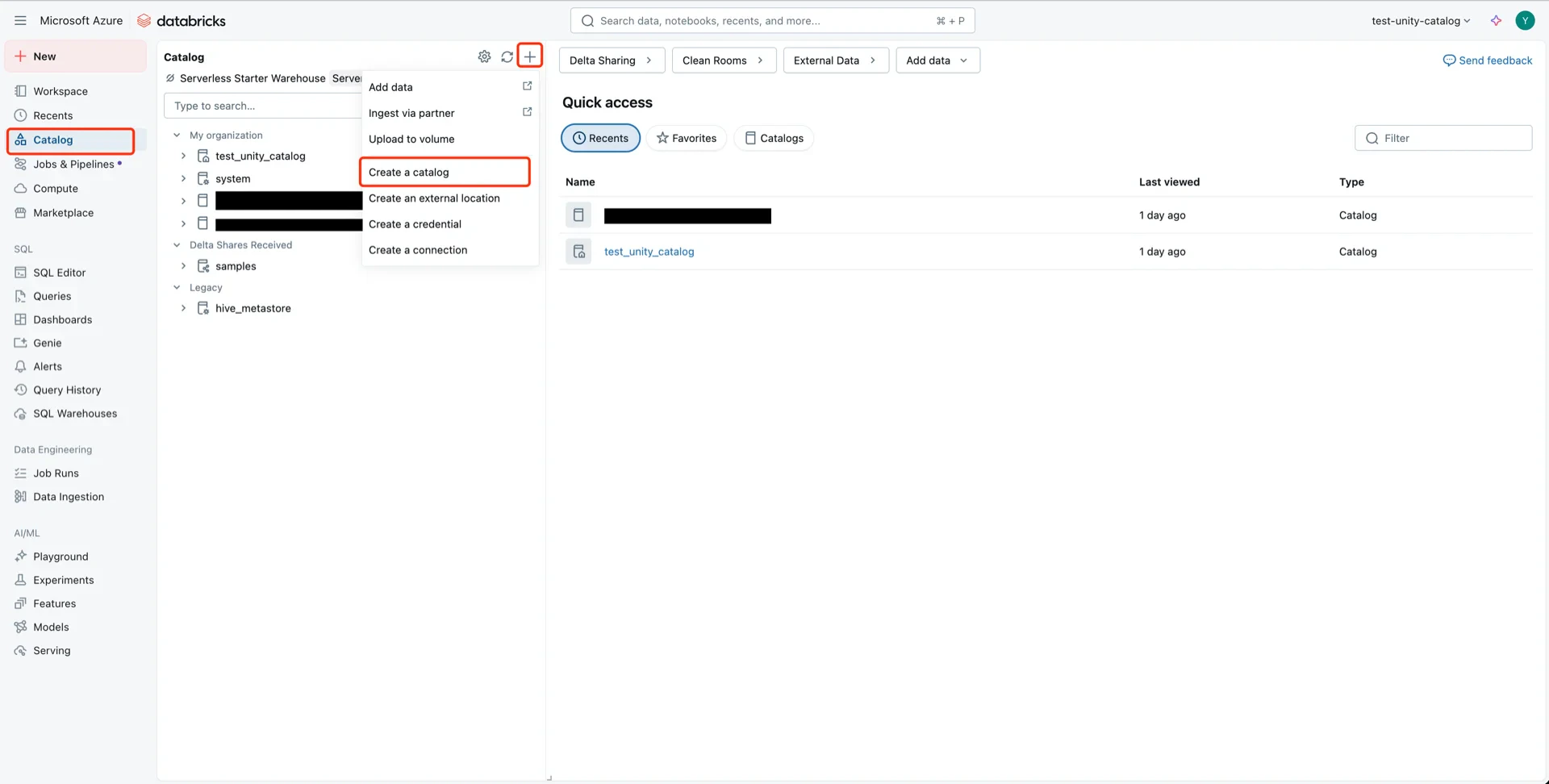Refresh the catalog tree
Image resolution: width=1549 pixels, height=784 pixels.
pyautogui.click(x=507, y=56)
